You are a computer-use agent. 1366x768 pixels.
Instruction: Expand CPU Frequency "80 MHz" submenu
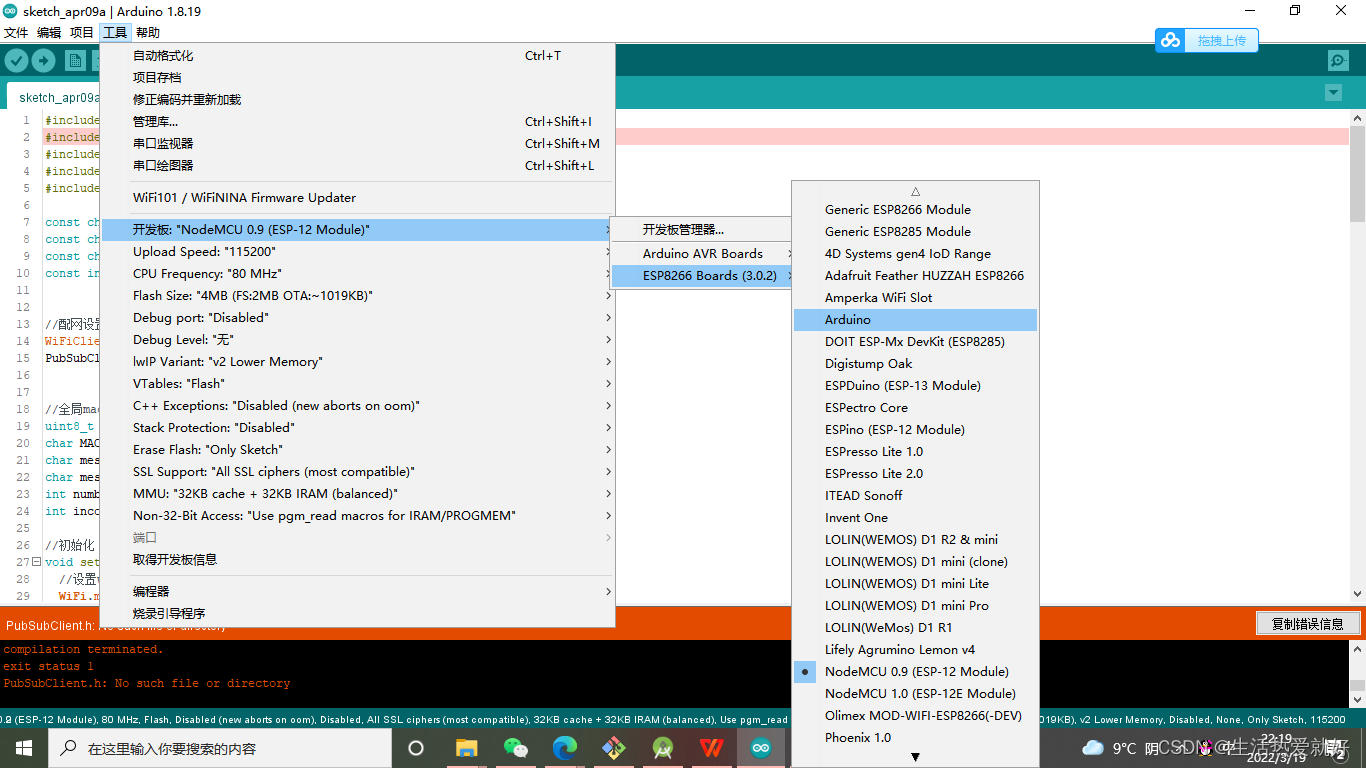click(x=357, y=273)
